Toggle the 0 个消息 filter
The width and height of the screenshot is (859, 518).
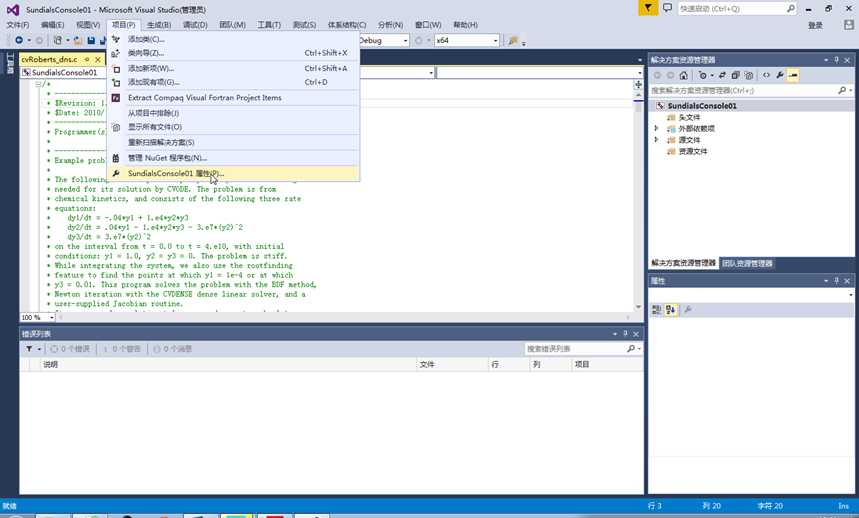click(x=173, y=349)
